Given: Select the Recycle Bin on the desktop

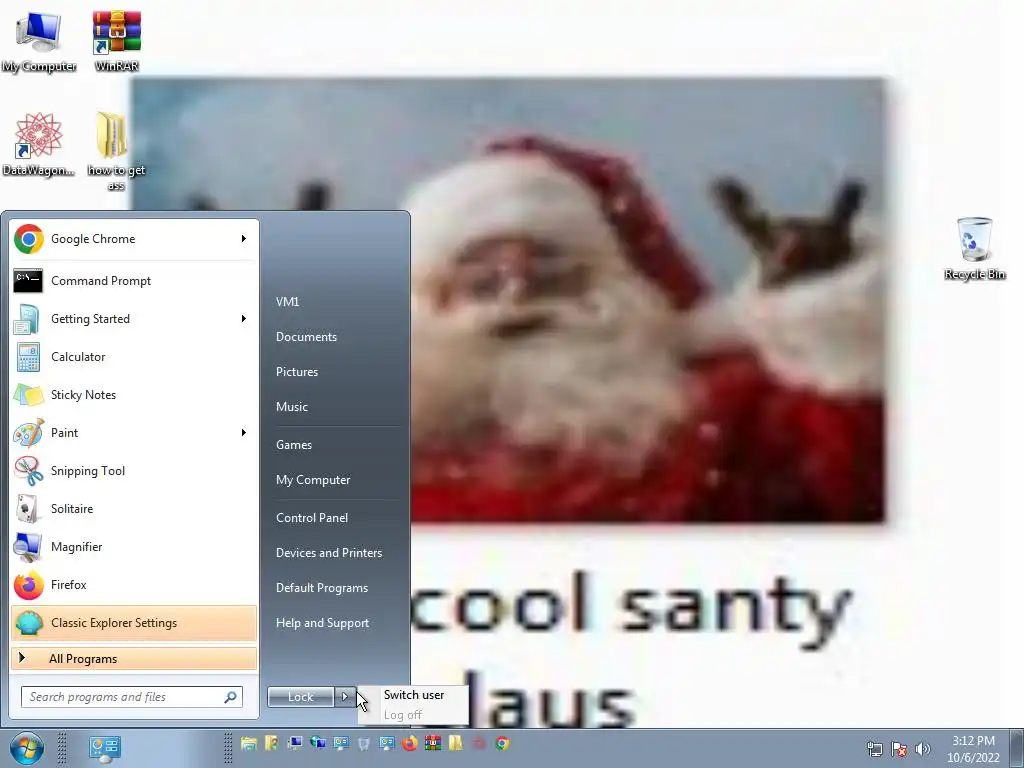Looking at the screenshot, I should 974,248.
